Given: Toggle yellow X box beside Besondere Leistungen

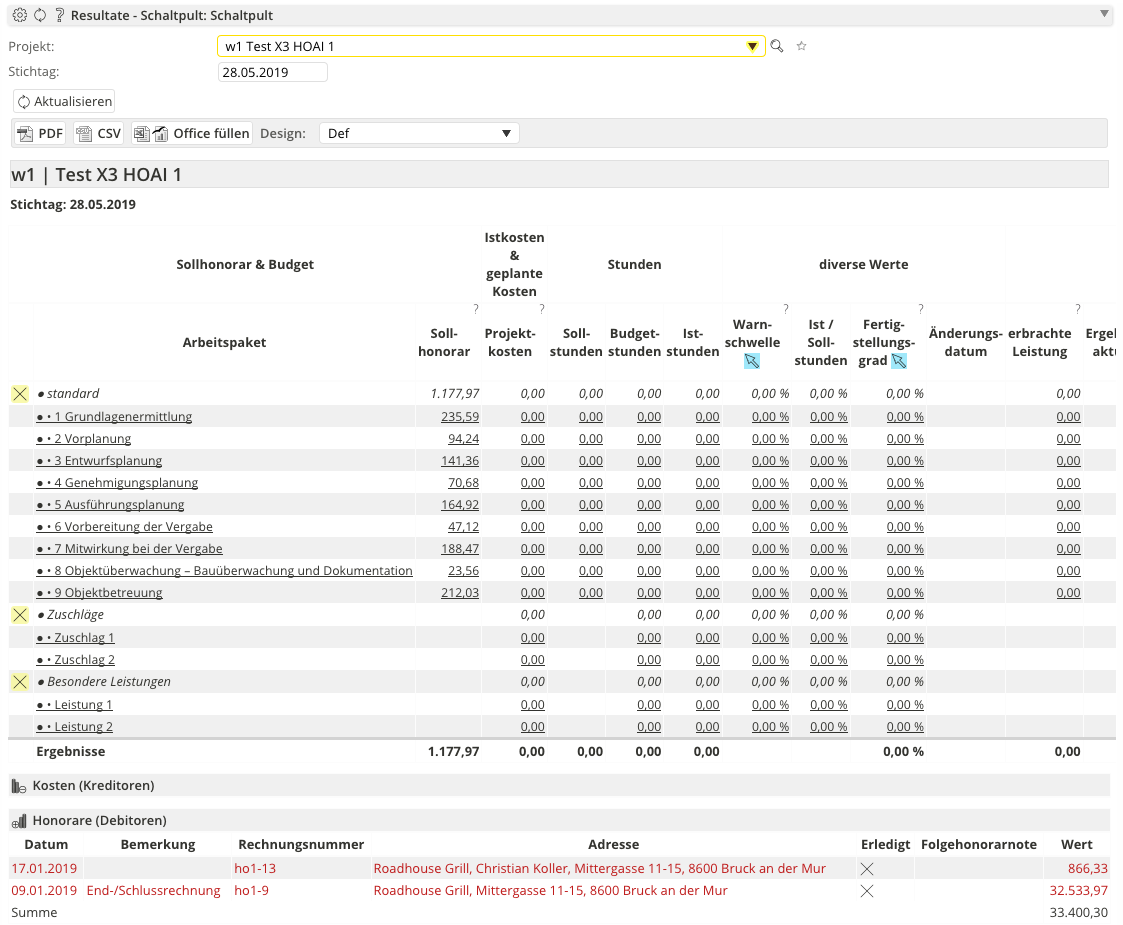Looking at the screenshot, I should click(x=20, y=682).
